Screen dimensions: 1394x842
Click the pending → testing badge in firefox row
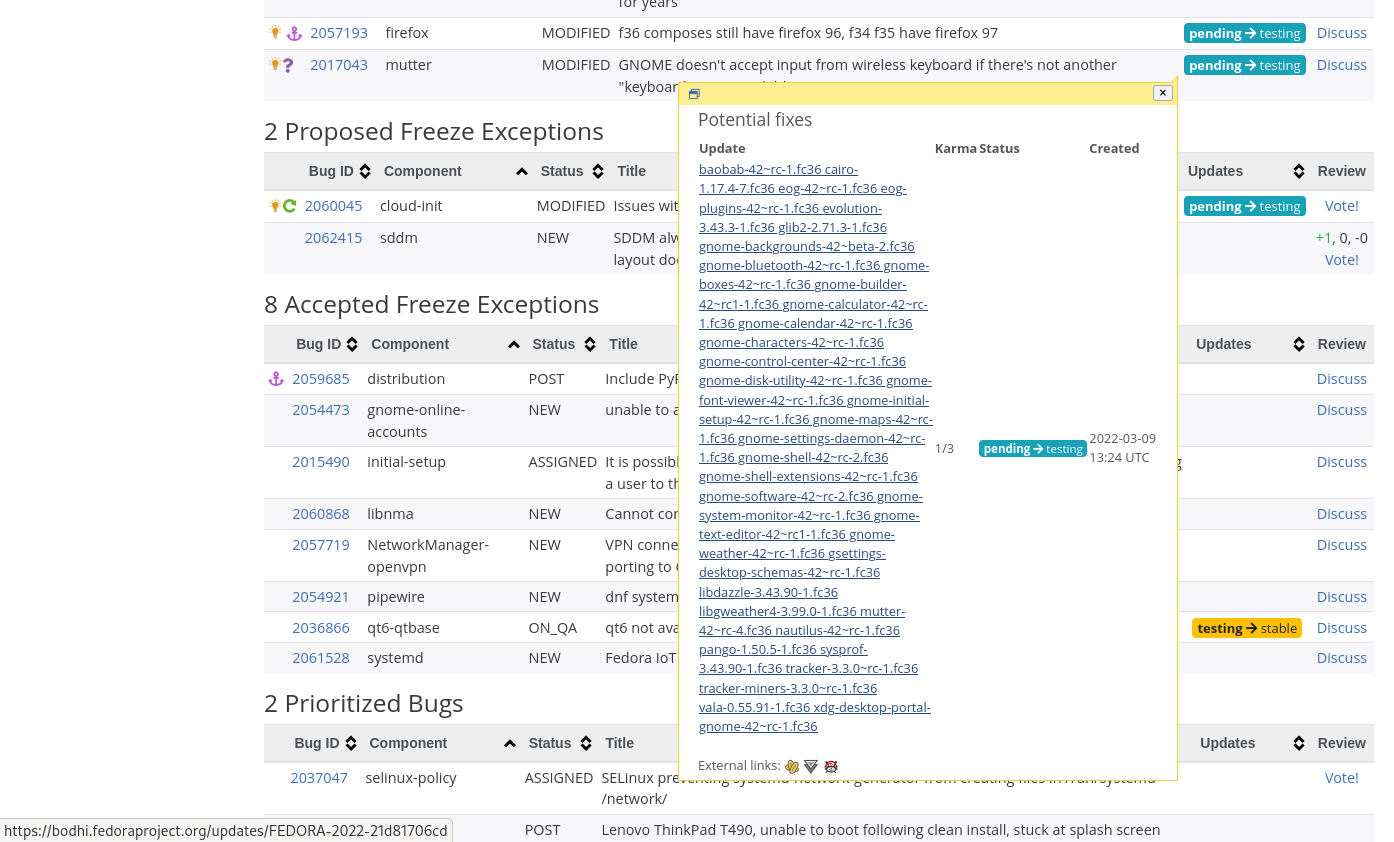[1245, 33]
